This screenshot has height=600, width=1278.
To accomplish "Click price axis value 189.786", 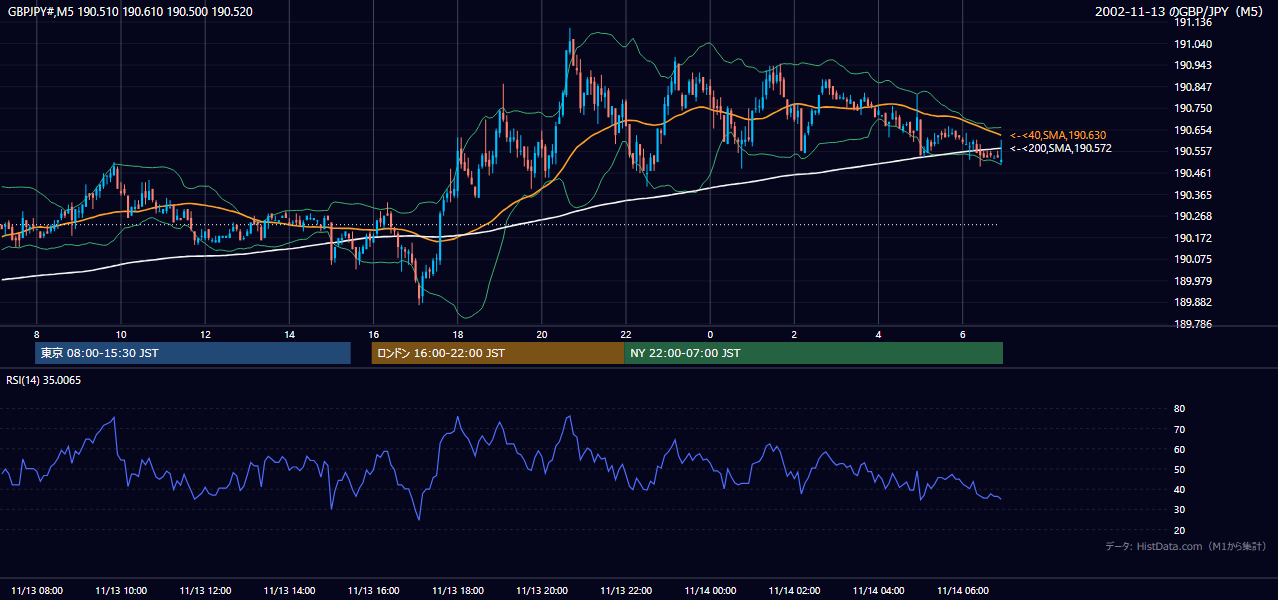I will (x=1193, y=324).
